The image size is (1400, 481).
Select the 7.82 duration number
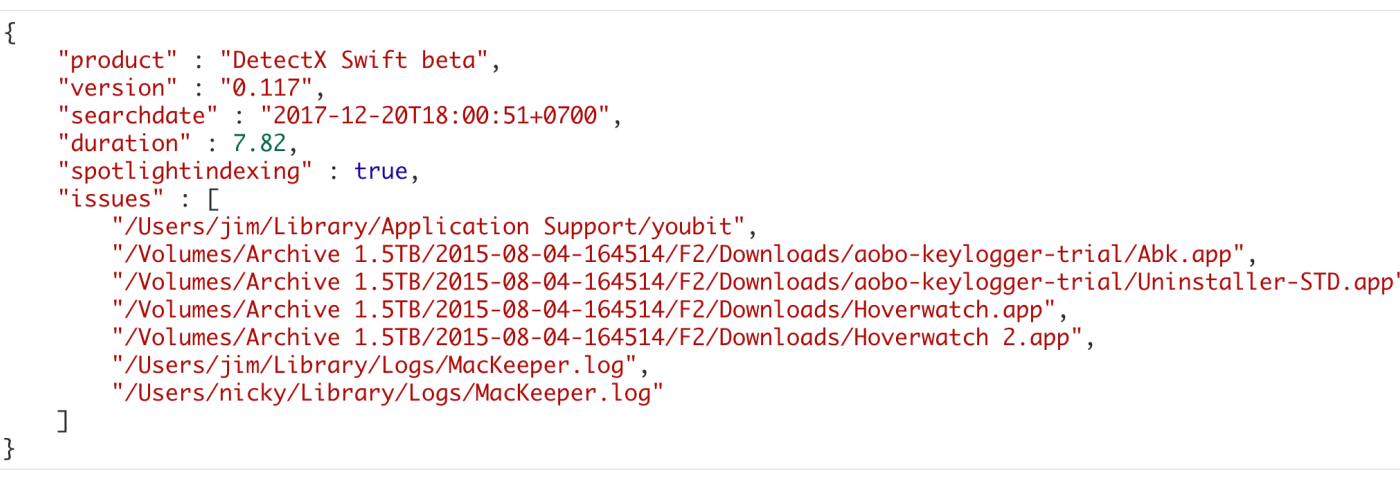point(253,143)
